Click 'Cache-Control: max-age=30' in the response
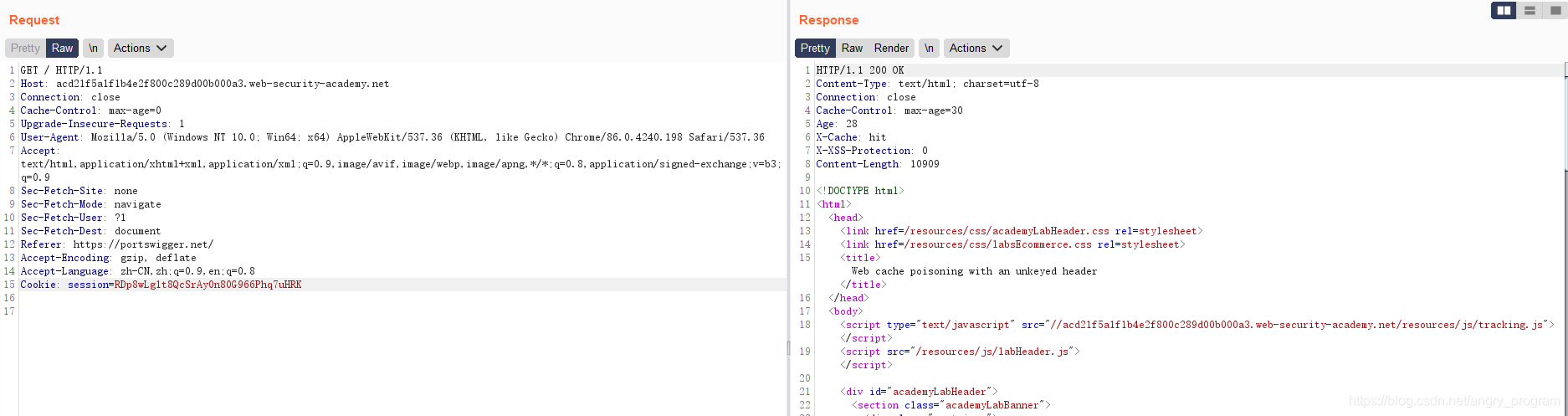The image size is (1568, 416). pyautogui.click(x=889, y=110)
